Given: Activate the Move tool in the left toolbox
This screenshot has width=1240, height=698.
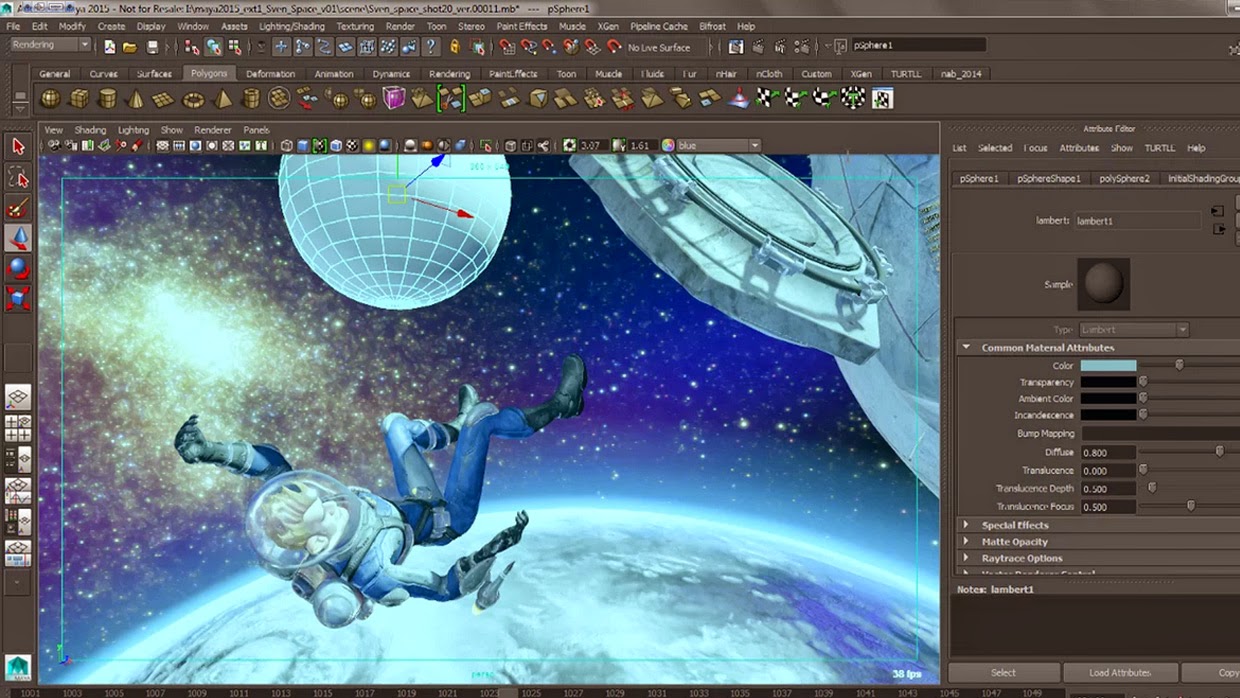Looking at the screenshot, I should (x=17, y=237).
